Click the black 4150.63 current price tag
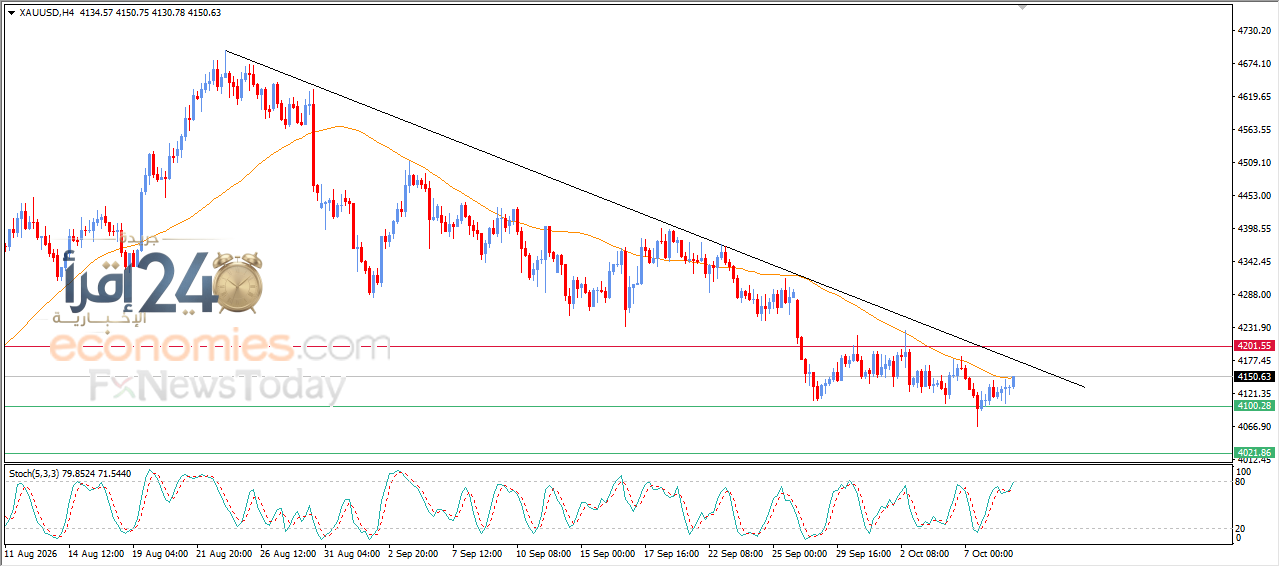 pyautogui.click(x=1254, y=377)
